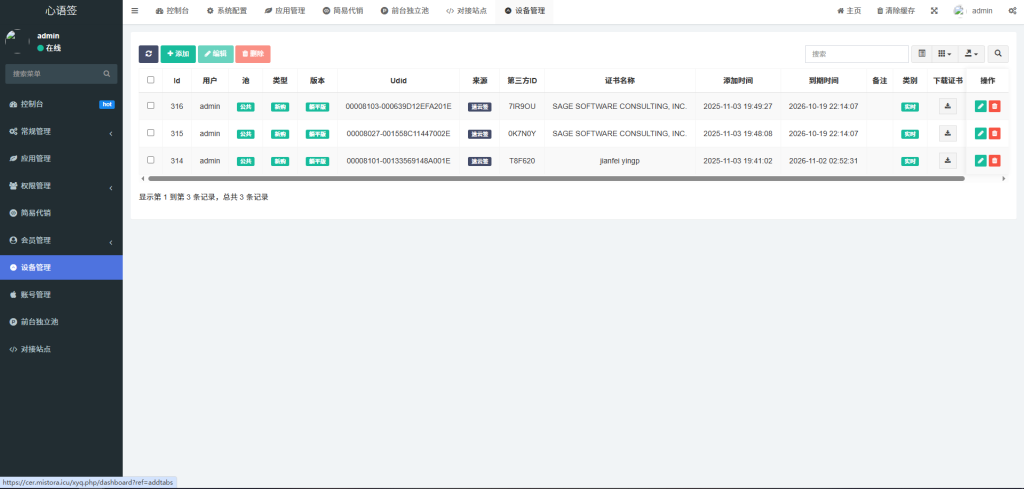Click red delete icon for row 315

click(994, 133)
